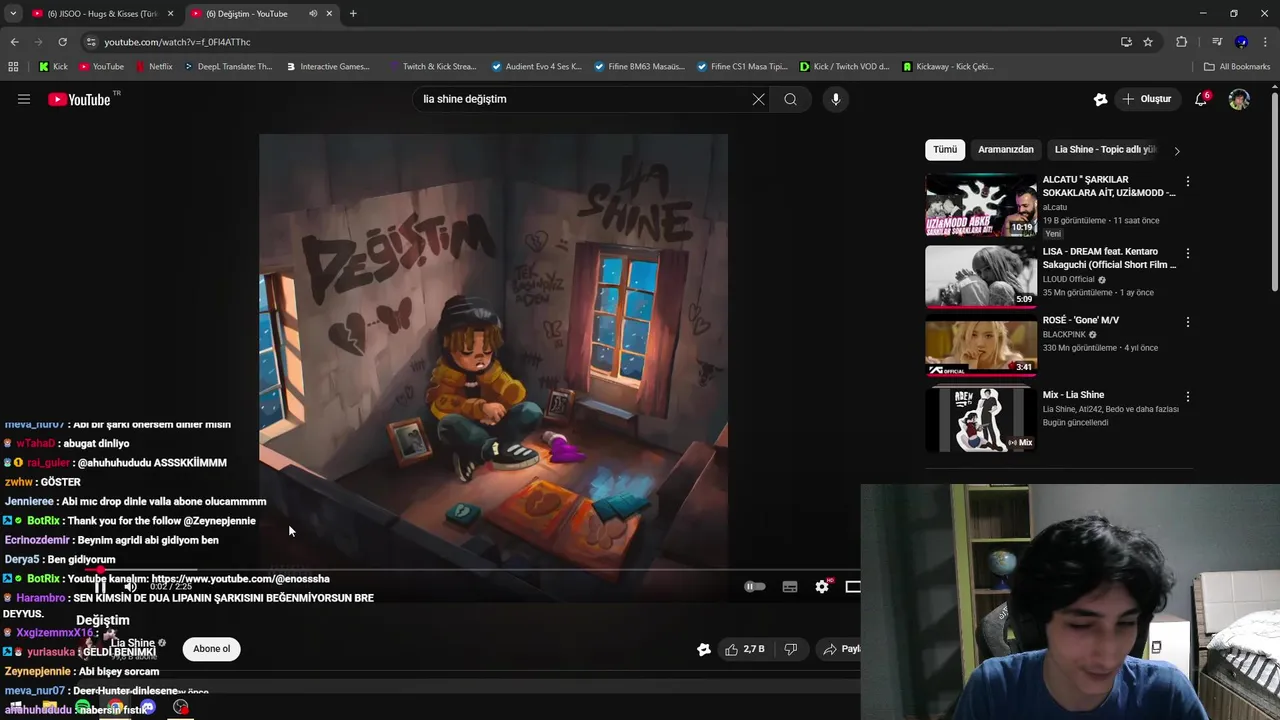Open the Chrome three-dot menu
1280x720 pixels.
click(x=1266, y=42)
